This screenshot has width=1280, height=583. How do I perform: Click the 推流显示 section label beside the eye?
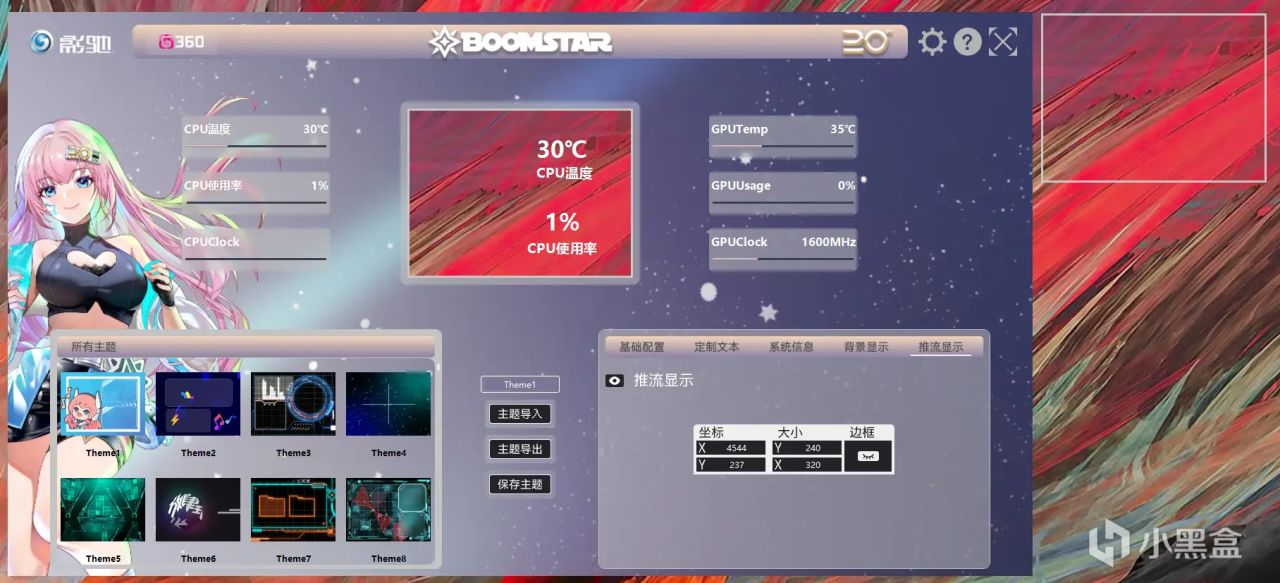point(663,380)
